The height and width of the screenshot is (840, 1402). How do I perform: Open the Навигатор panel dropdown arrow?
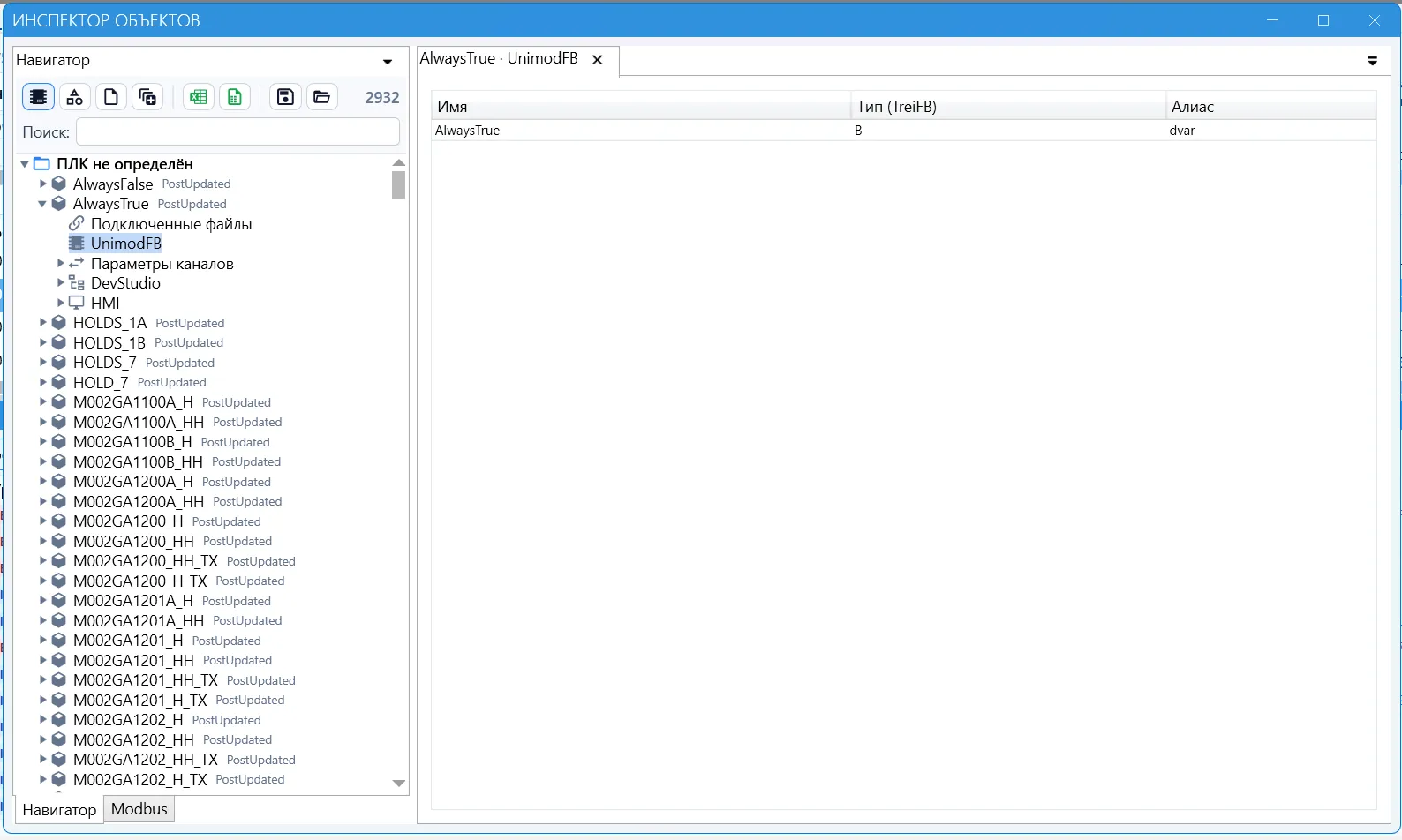coord(388,61)
